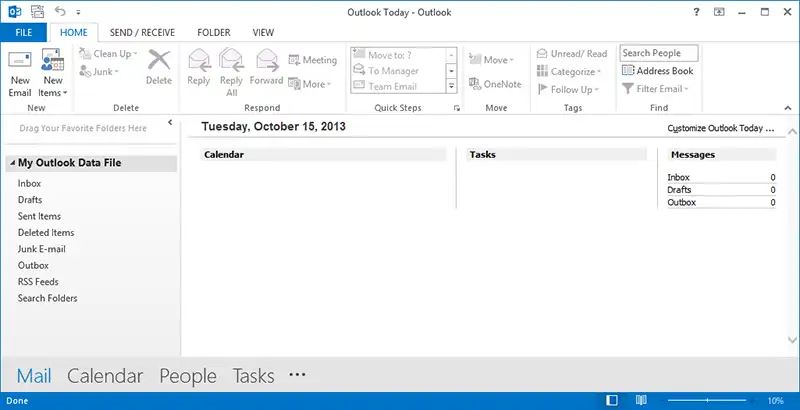Open more navigation options ellipsis
800x410 pixels.
point(297,375)
